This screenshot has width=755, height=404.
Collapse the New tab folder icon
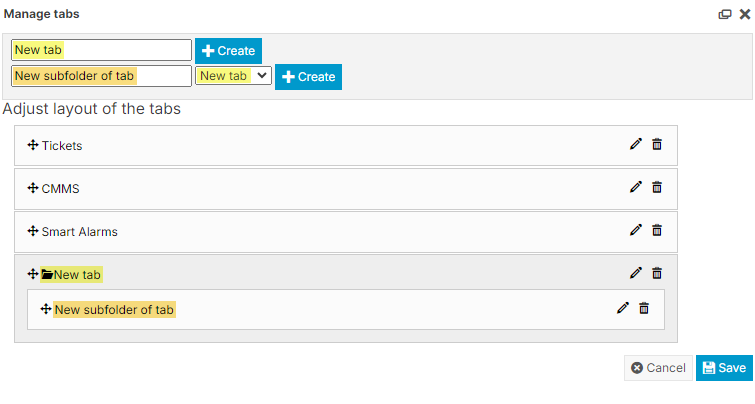(47, 274)
